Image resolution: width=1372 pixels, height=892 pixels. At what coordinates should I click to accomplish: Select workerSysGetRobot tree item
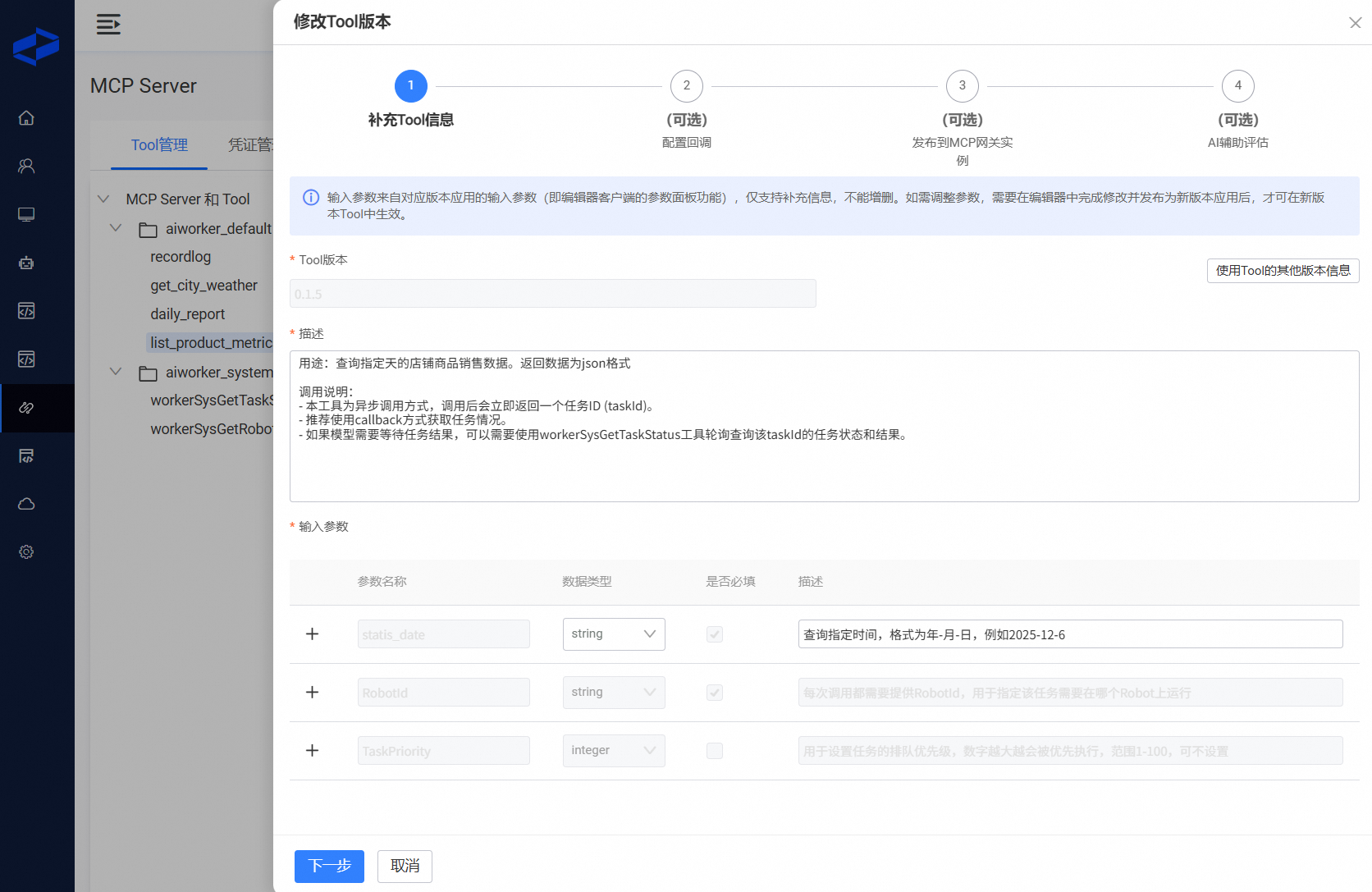211,429
